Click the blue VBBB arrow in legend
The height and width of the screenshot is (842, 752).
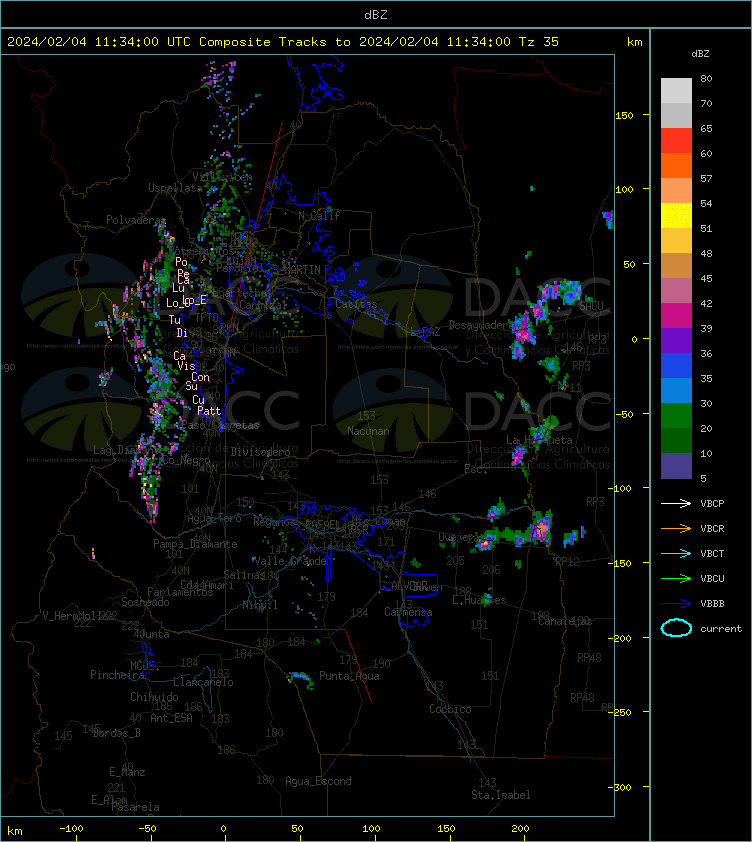676,604
